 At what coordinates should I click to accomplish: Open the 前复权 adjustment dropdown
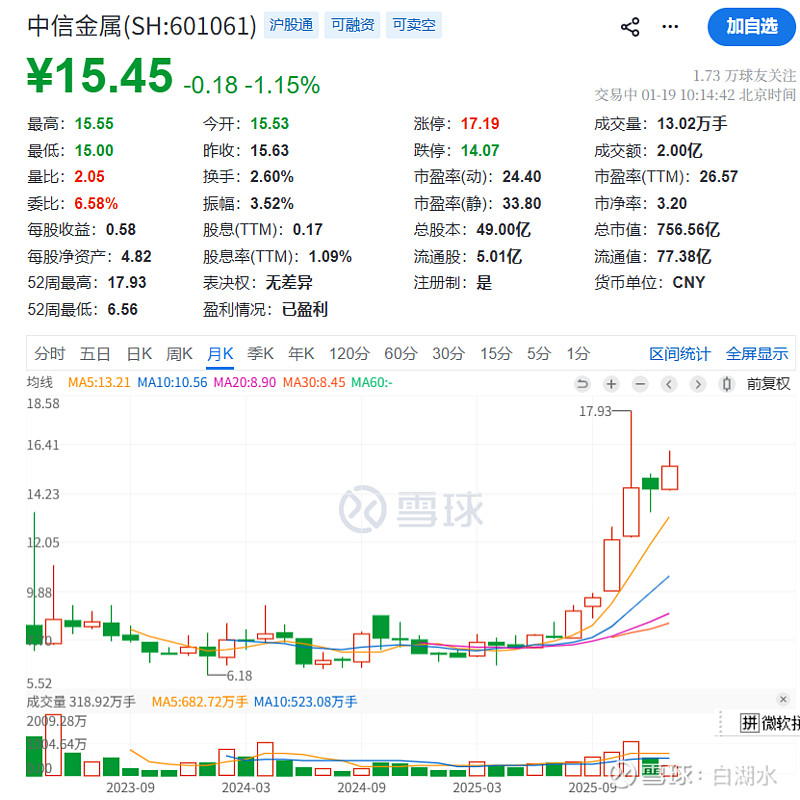[768, 383]
